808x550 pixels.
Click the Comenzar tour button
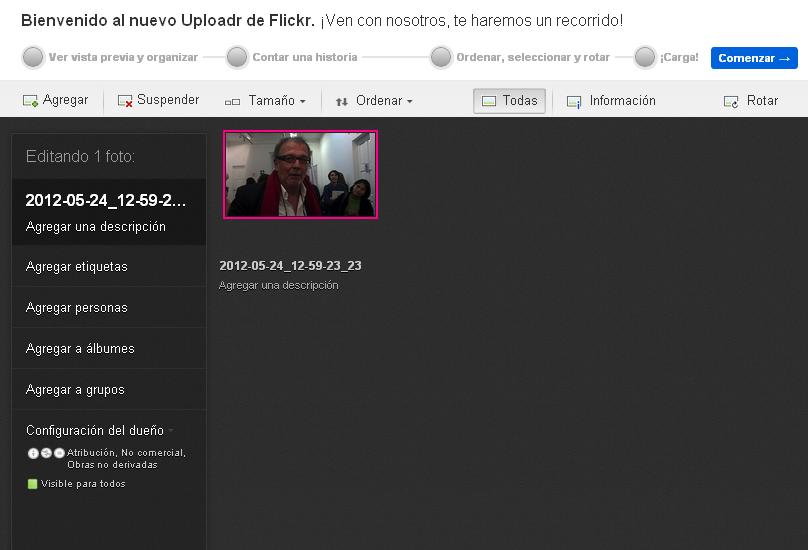click(754, 58)
